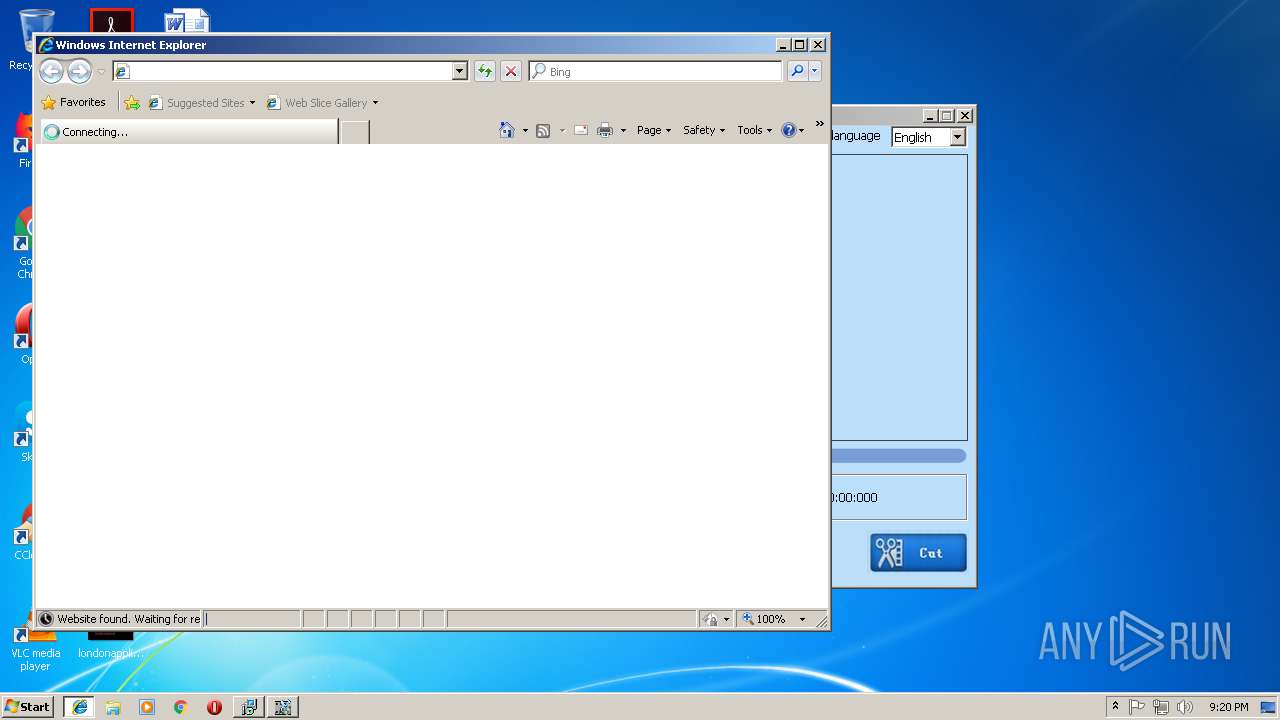Open the Tools menu
1280x720 pixels.
pyautogui.click(x=755, y=130)
